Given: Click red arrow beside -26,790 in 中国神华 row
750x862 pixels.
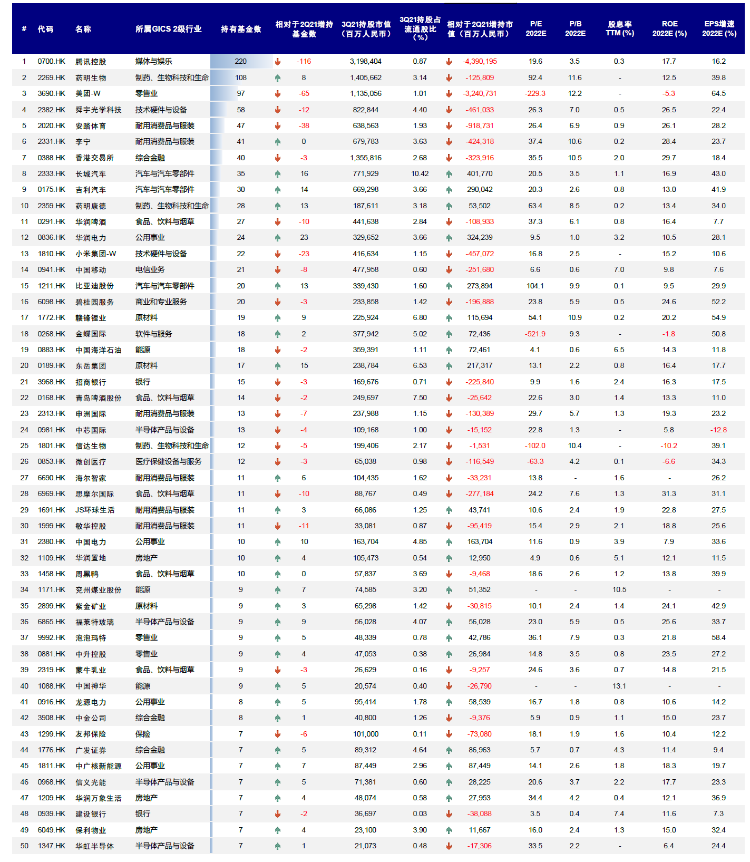Looking at the screenshot, I should tap(449, 686).
